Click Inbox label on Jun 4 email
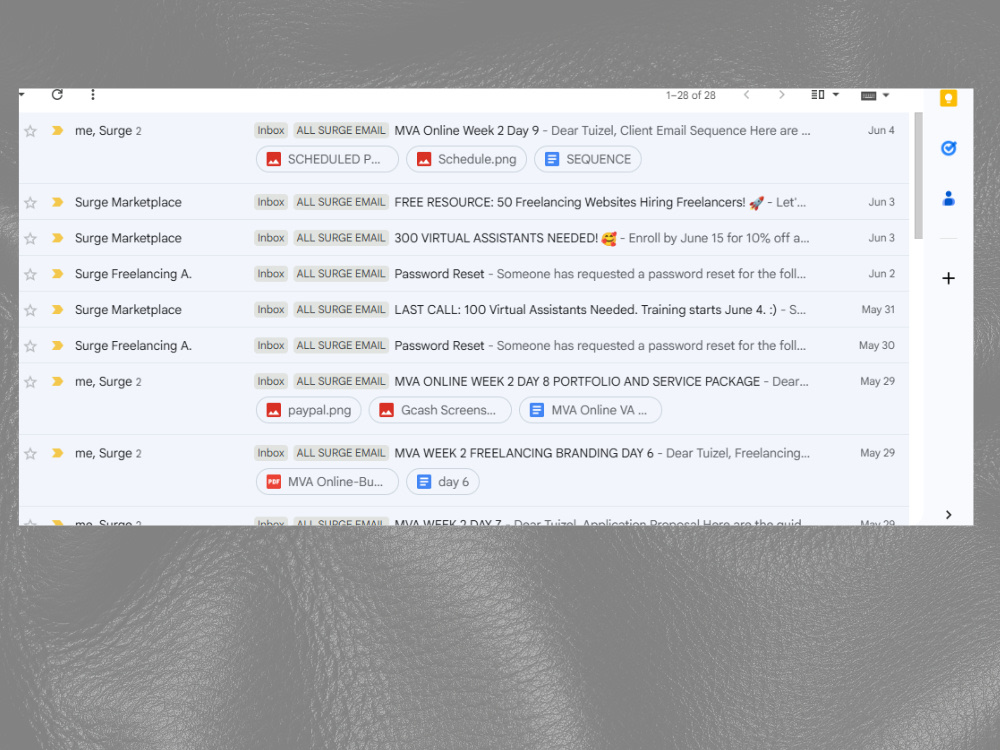This screenshot has width=1000, height=750. click(x=271, y=130)
